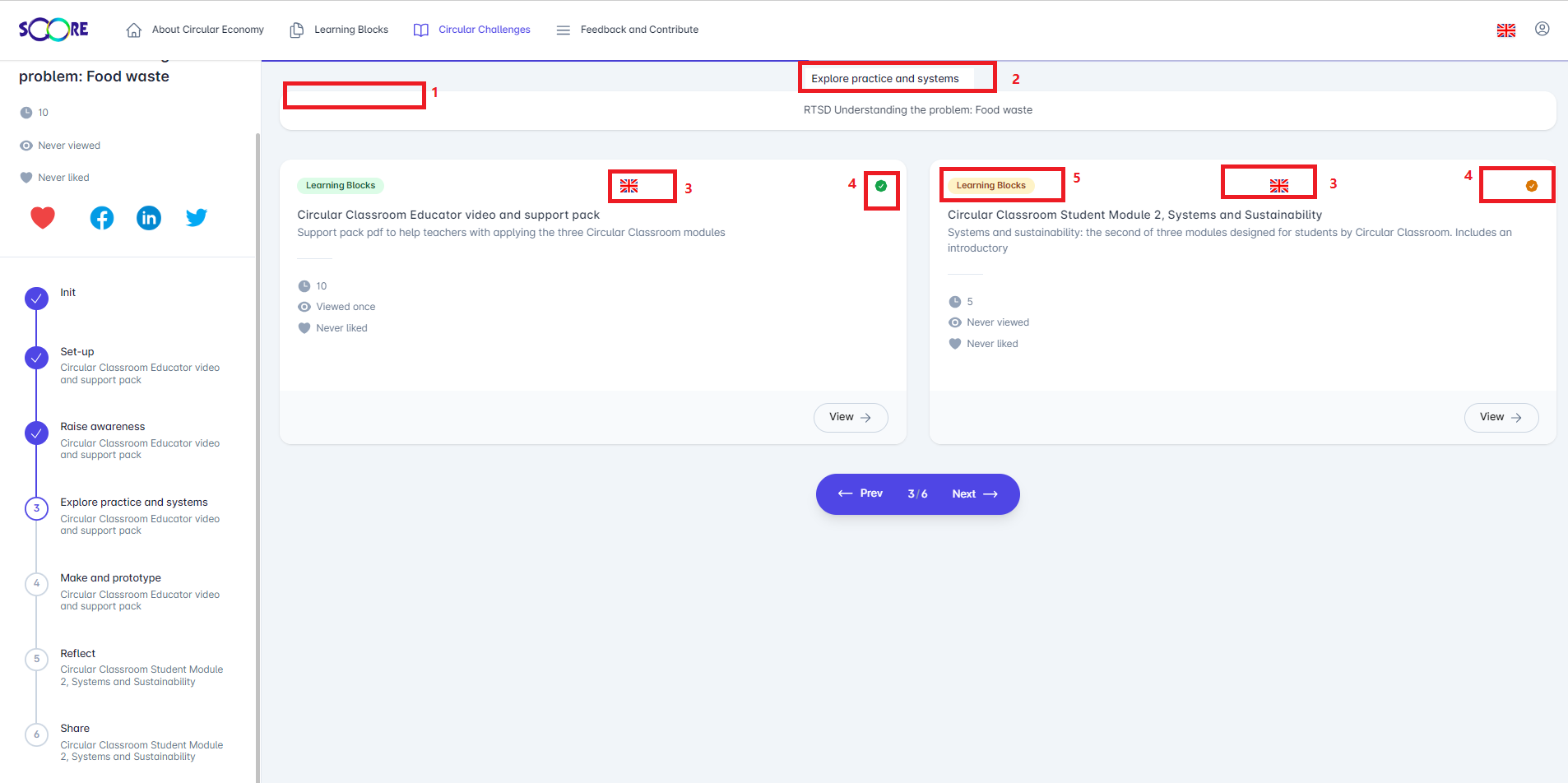Share via LinkedIn icon

click(149, 218)
